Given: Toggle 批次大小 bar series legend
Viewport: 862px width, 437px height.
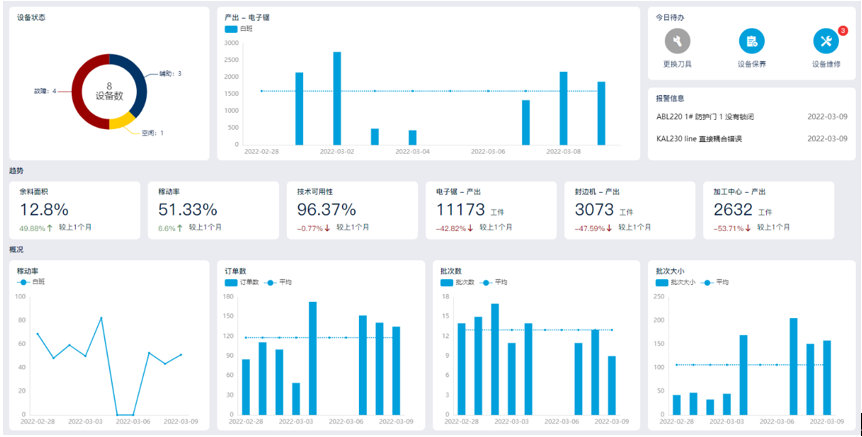Looking at the screenshot, I should (x=676, y=282).
